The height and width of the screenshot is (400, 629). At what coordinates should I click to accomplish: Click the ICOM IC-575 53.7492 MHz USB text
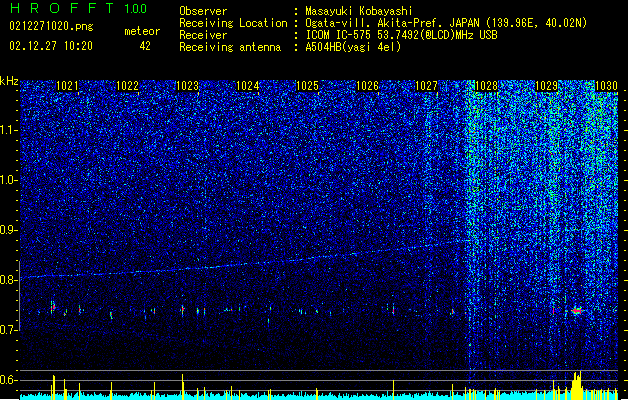click(402, 35)
